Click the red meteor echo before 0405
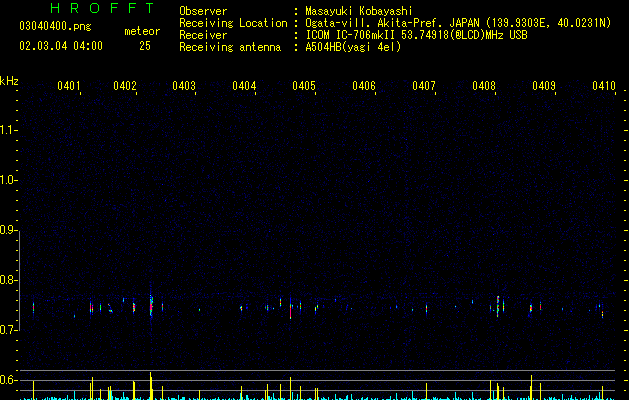 point(290,311)
